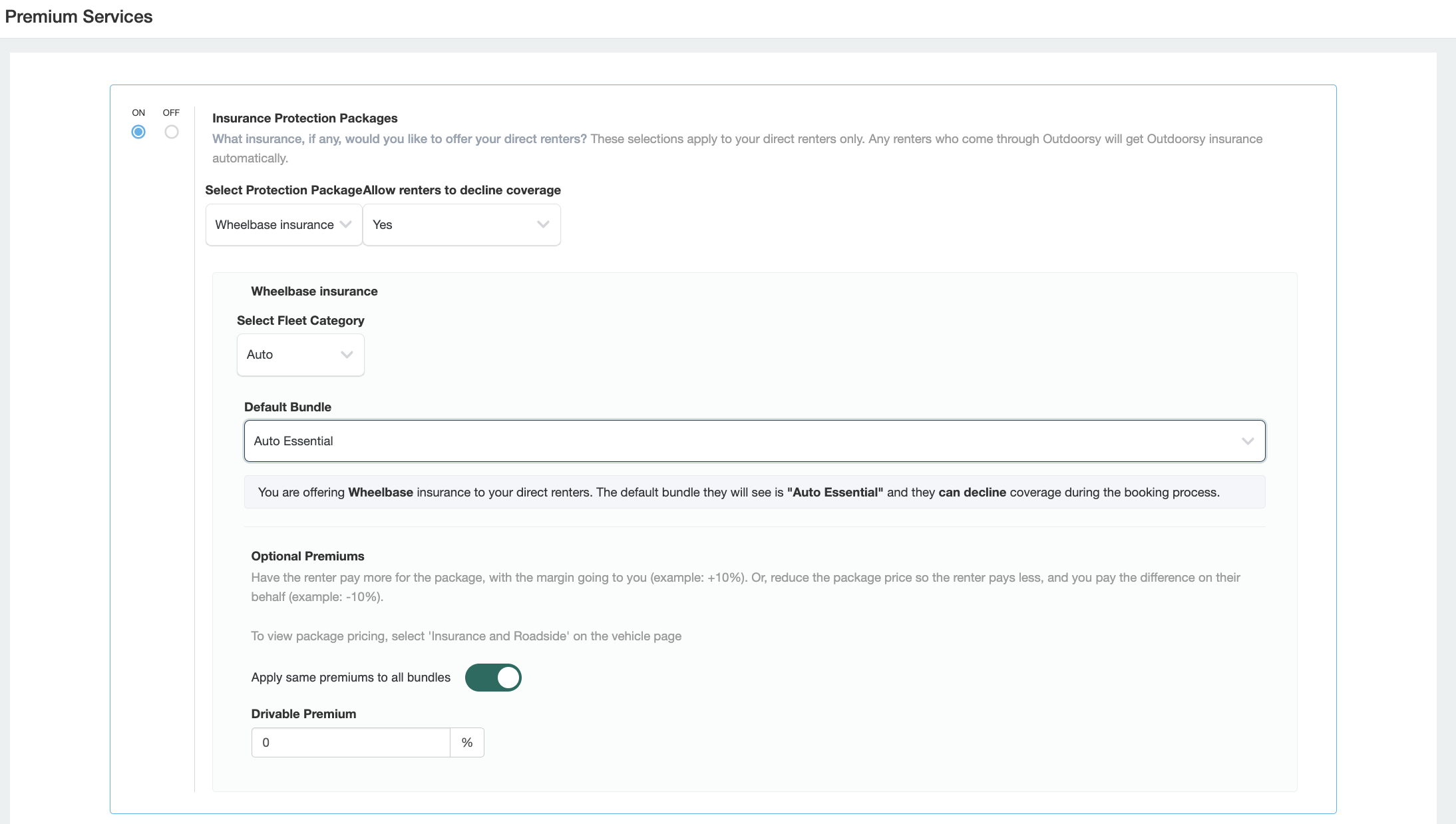Select the OFF radio button
Screen dimensions: 1456x824
pyautogui.click(x=172, y=132)
